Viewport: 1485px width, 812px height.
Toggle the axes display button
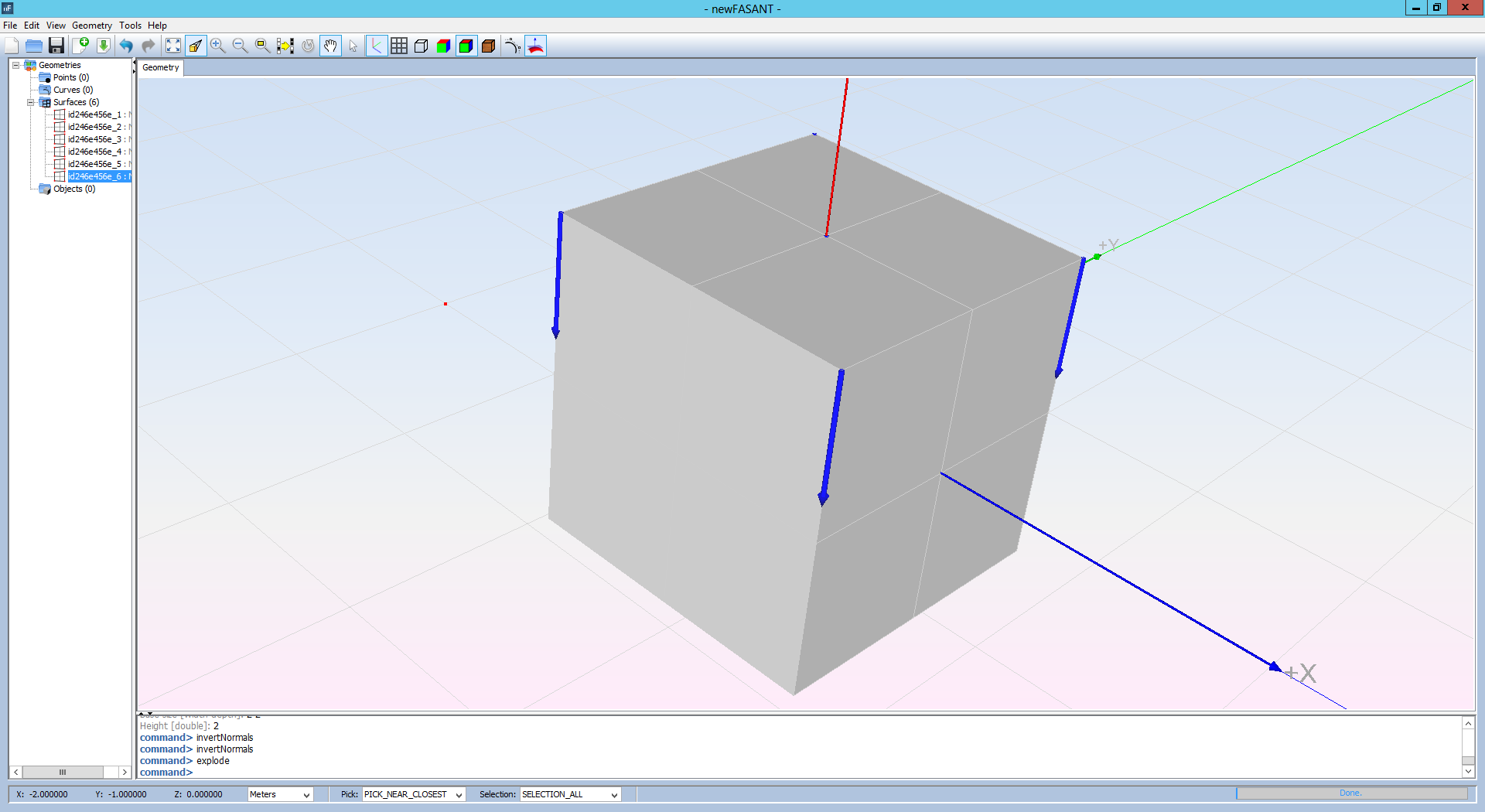(x=377, y=46)
